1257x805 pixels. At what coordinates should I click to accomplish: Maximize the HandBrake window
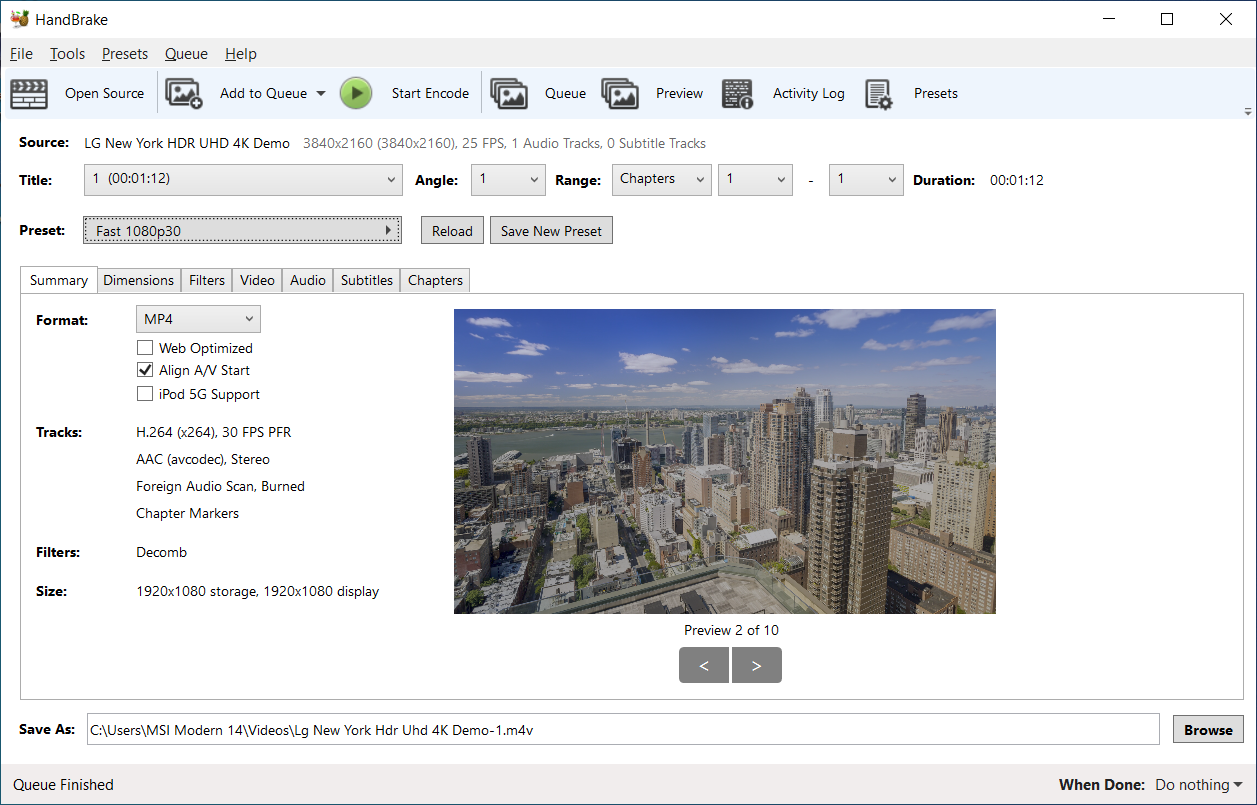click(1167, 19)
